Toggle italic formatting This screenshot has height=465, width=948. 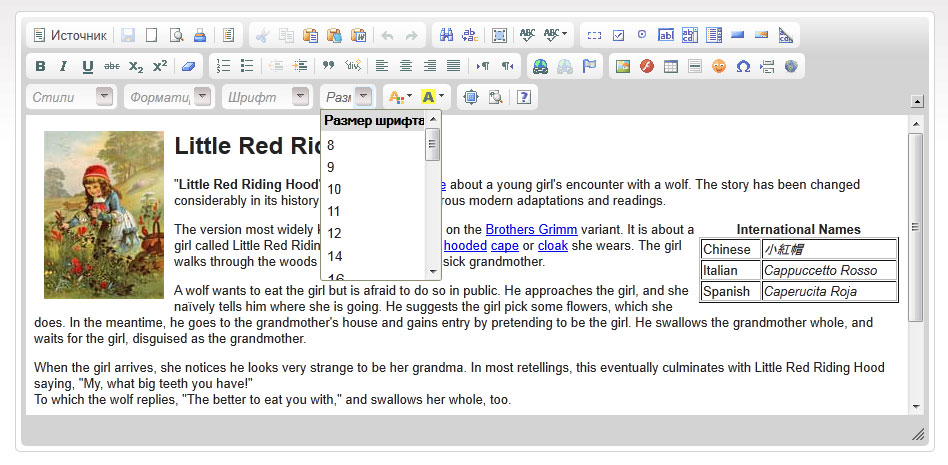pyautogui.click(x=64, y=67)
